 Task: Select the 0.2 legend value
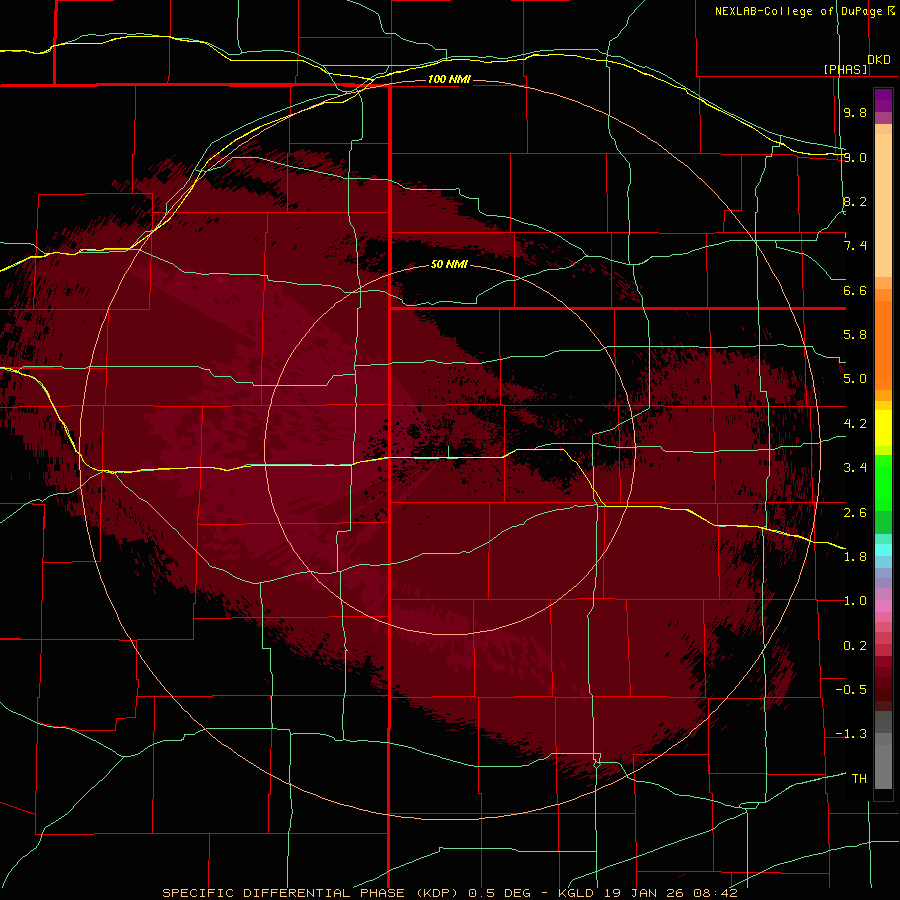point(855,646)
